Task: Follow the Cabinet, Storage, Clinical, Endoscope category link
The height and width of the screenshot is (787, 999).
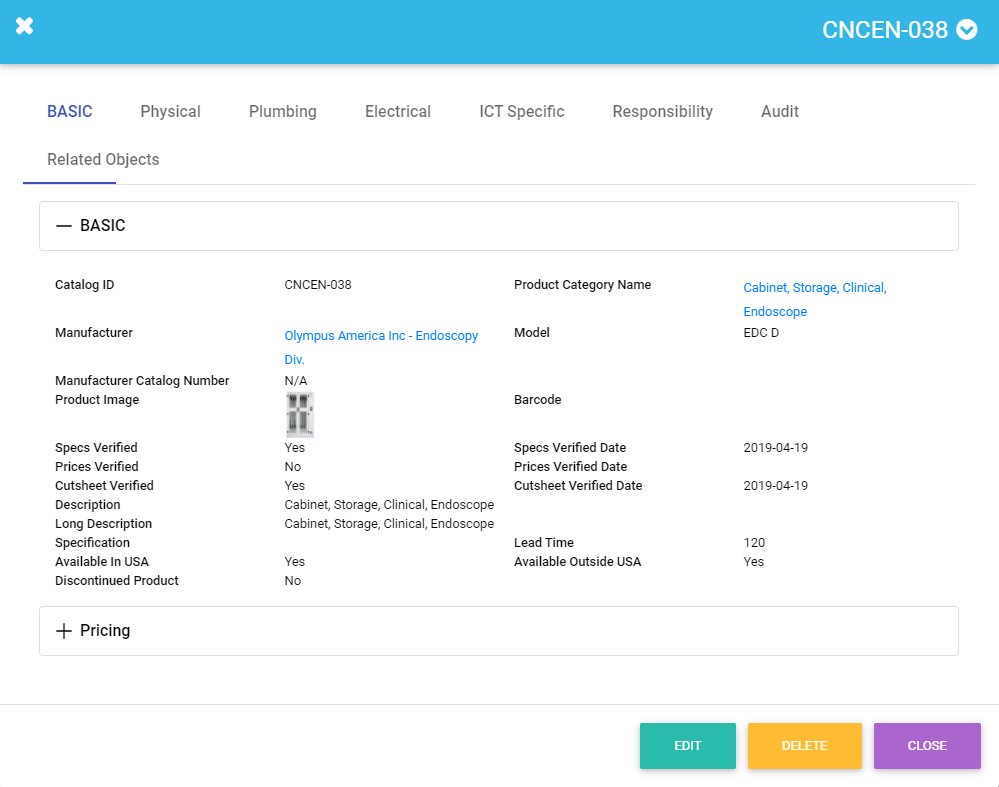Action: click(814, 288)
